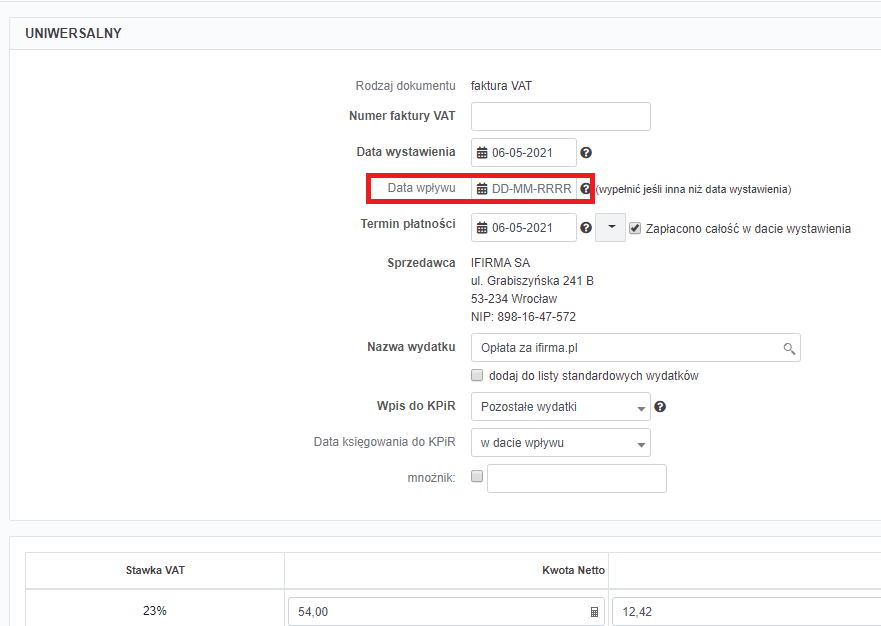Show help icon next to Termin płatności
Image resolution: width=881 pixels, height=626 pixels.
(586, 228)
